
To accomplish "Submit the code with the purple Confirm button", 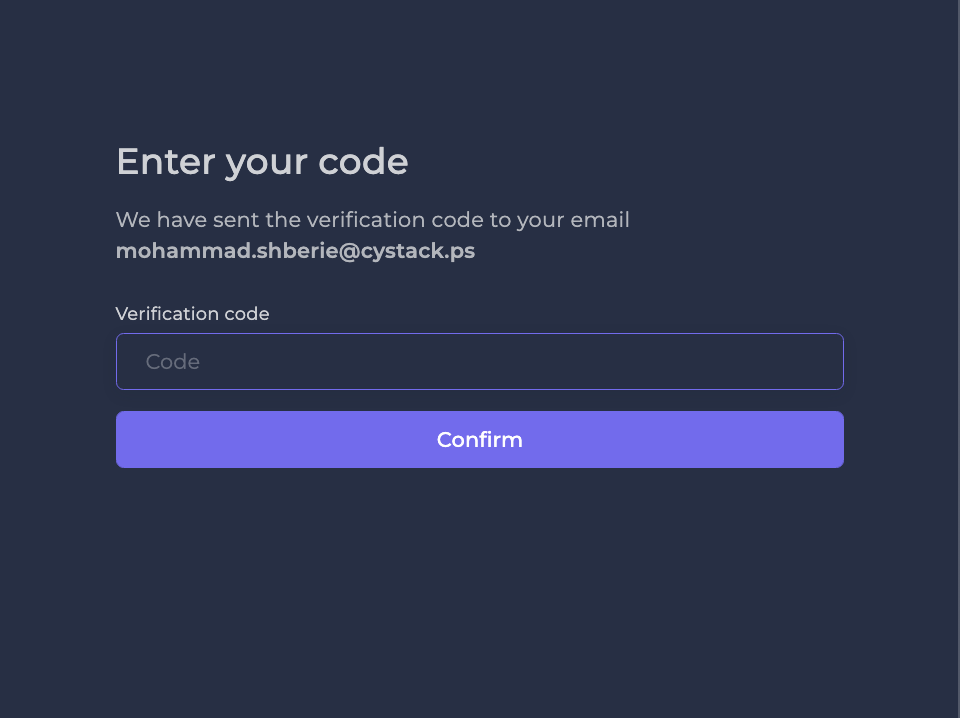I will [x=479, y=440].
